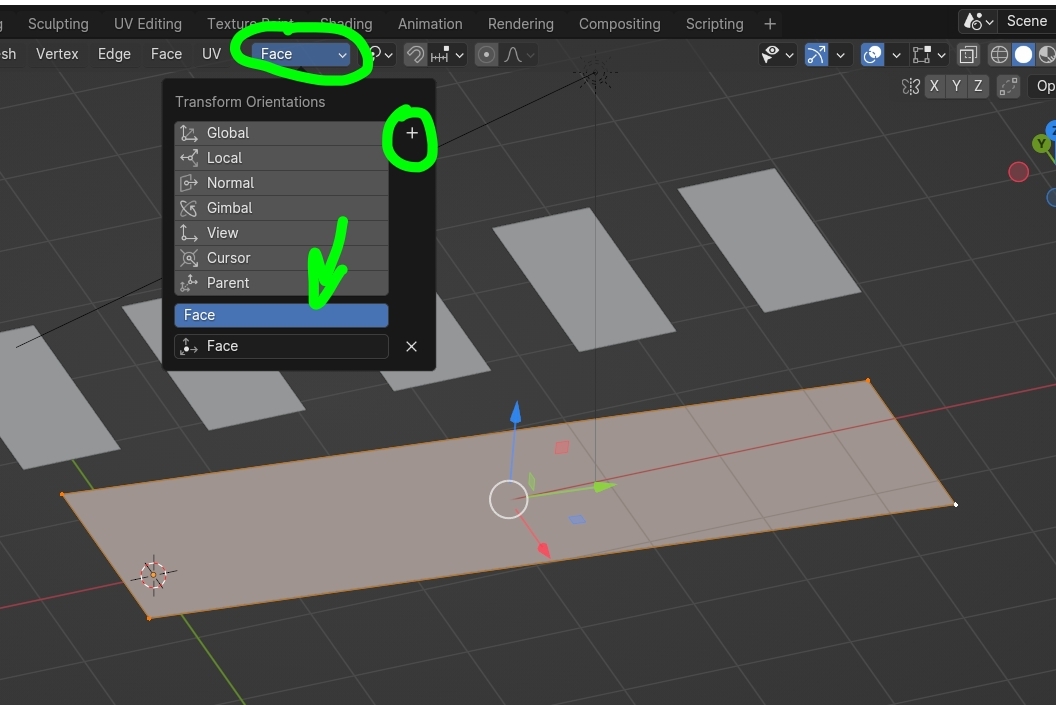Screen dimensions: 1056x705
Task: Enable the snap magnet tool
Action: tap(415, 55)
